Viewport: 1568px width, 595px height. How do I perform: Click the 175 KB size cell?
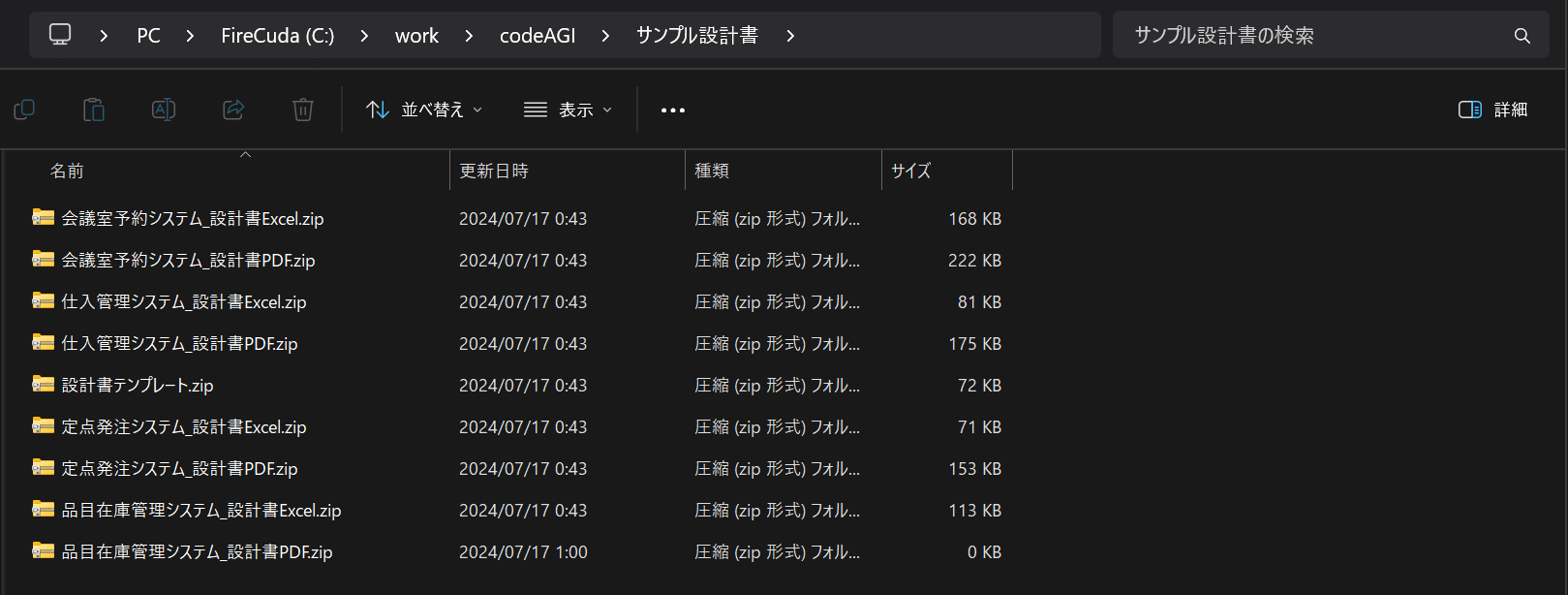(974, 344)
